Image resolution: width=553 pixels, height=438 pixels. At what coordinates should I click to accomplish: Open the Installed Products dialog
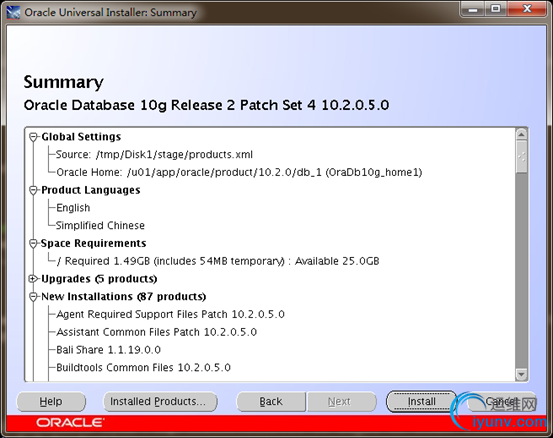[x=160, y=401]
